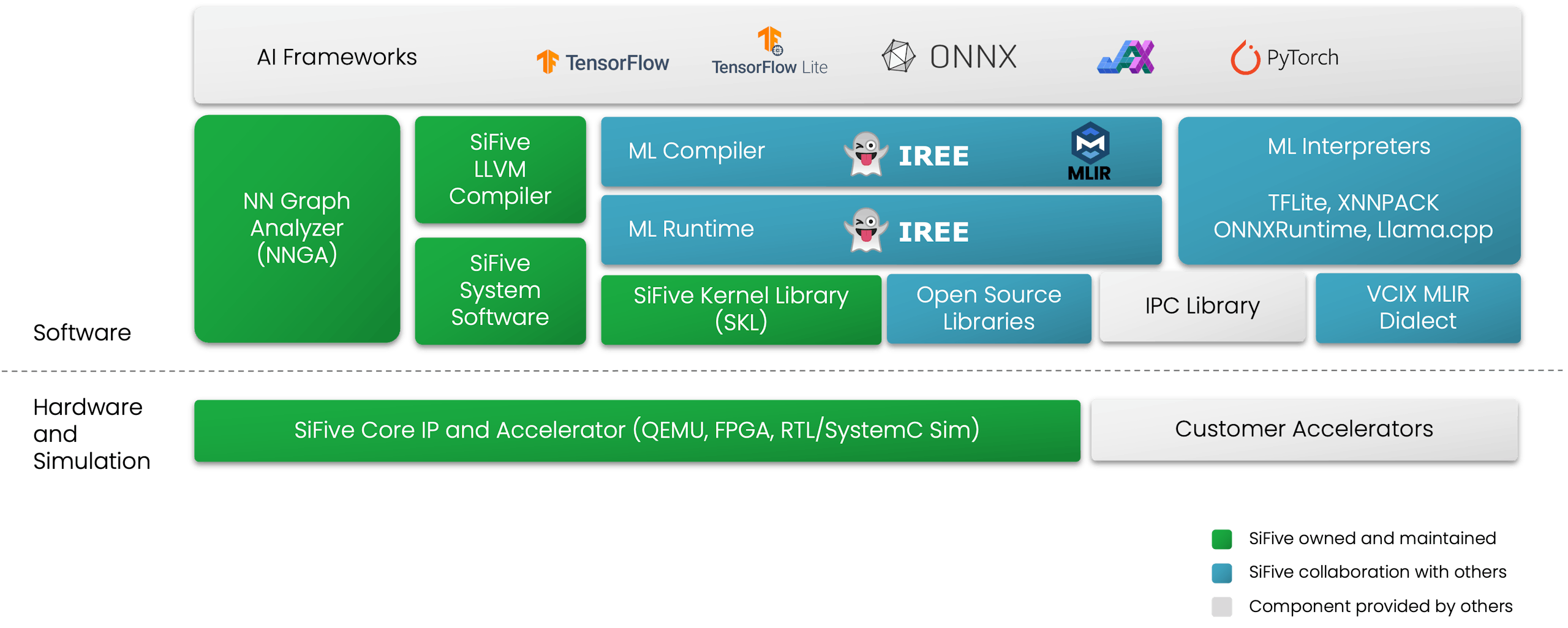Click the IREE text in ML Runtime

[933, 232]
